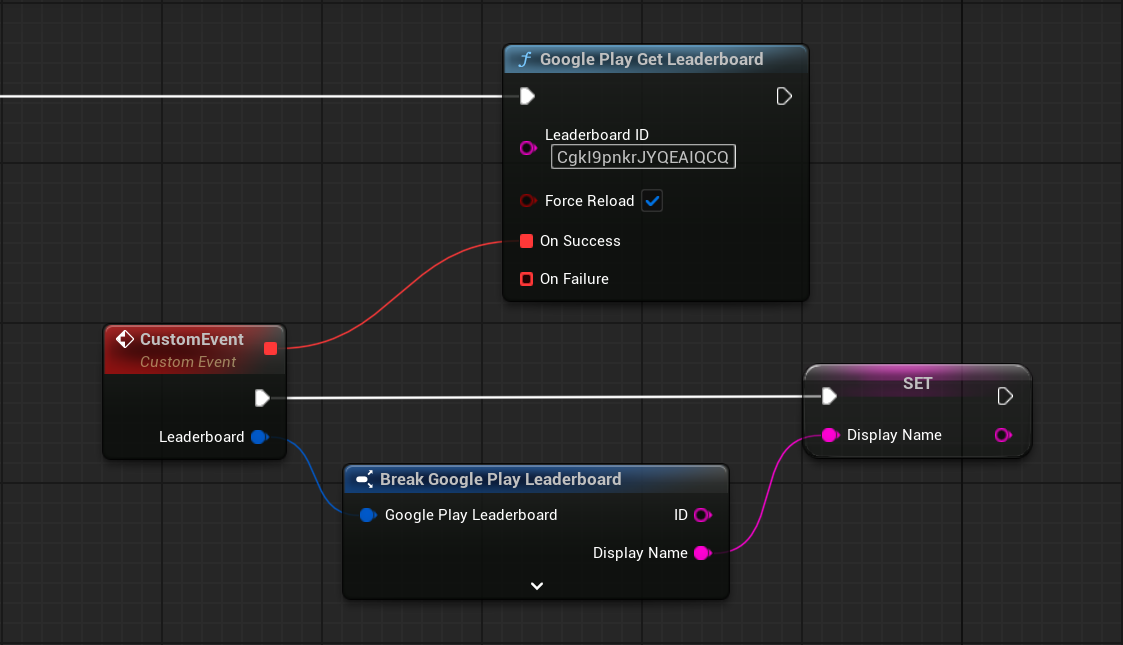The height and width of the screenshot is (645, 1123).
Task: Click the Leaderboard ID string input pin
Action: (x=528, y=148)
